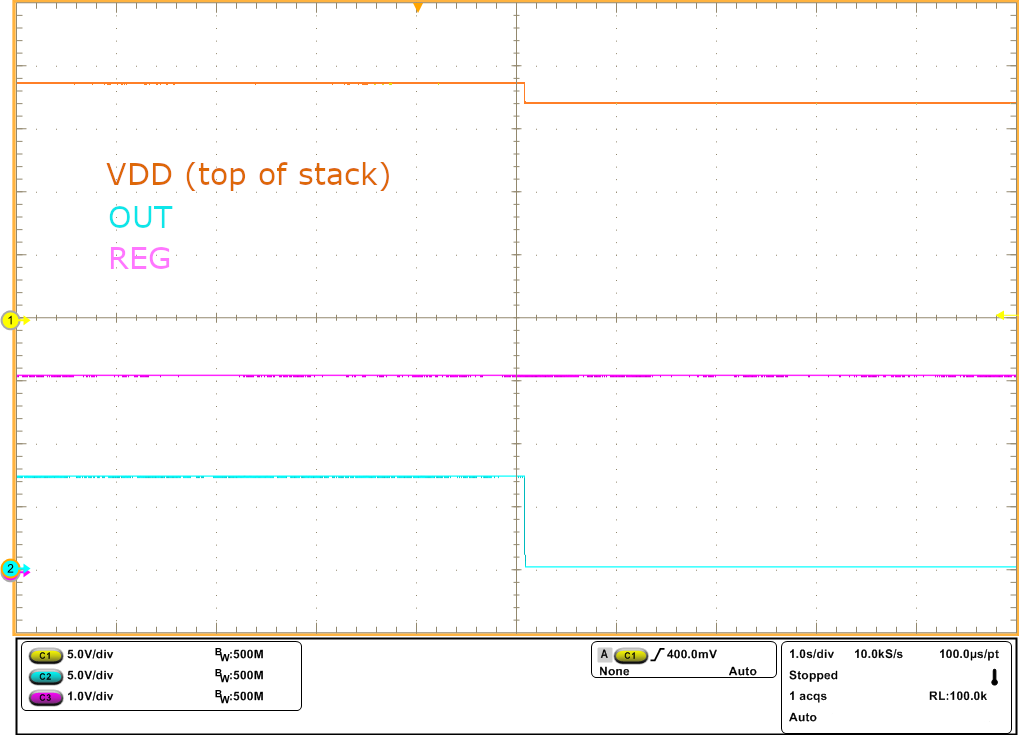
Task: Click the cyan C2 channel badge
Action: [x=46, y=676]
